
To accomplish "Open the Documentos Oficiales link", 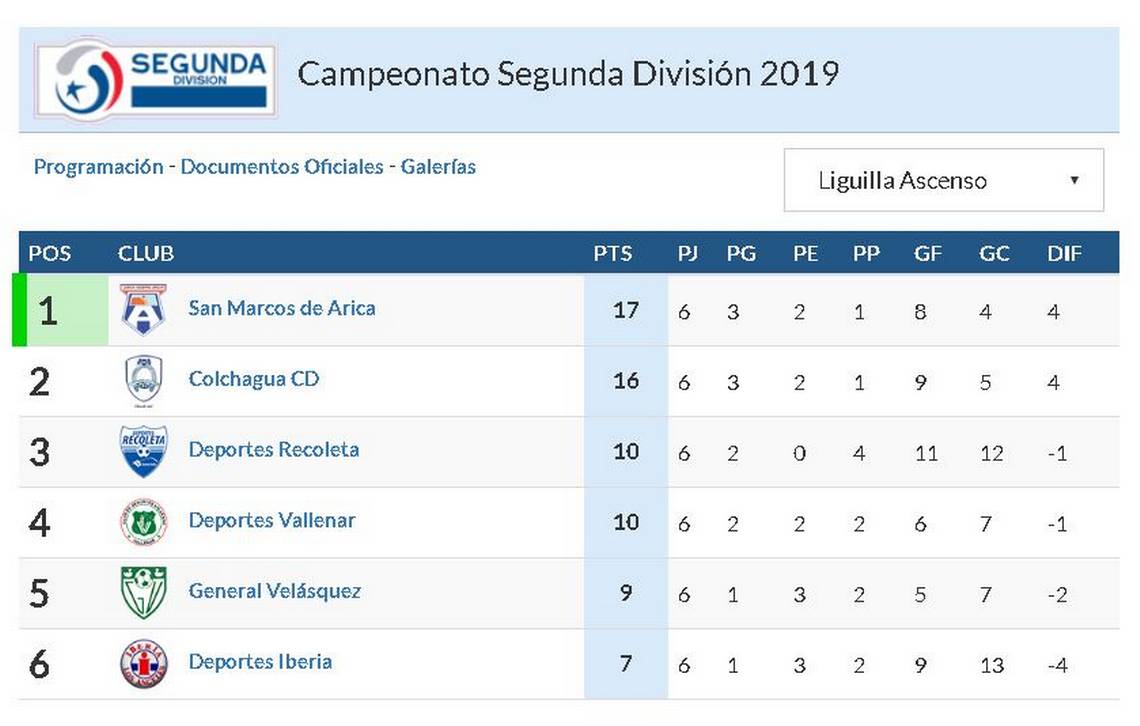I will click(x=282, y=167).
